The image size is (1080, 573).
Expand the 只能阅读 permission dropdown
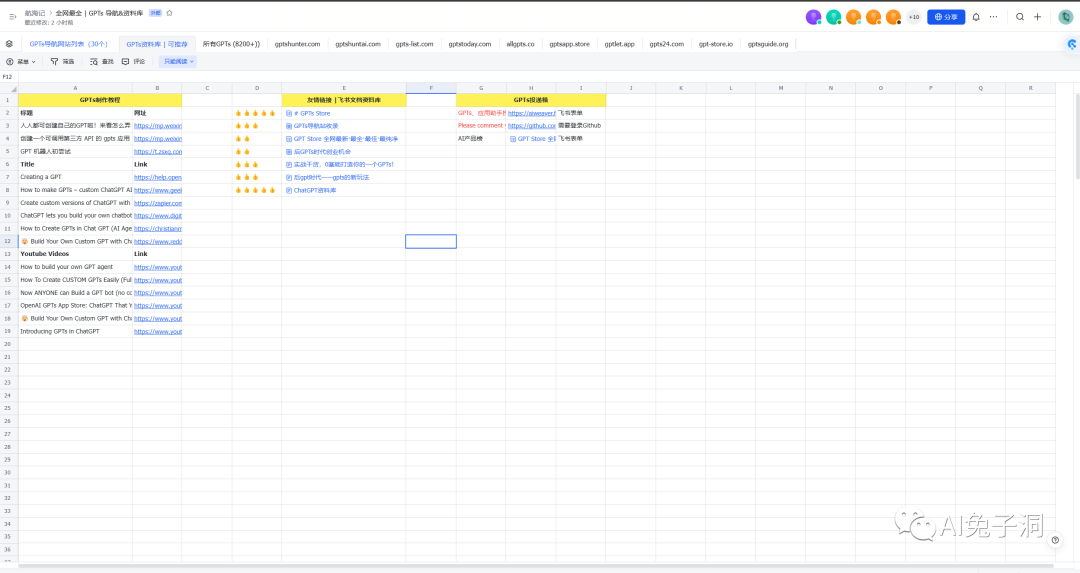[178, 61]
